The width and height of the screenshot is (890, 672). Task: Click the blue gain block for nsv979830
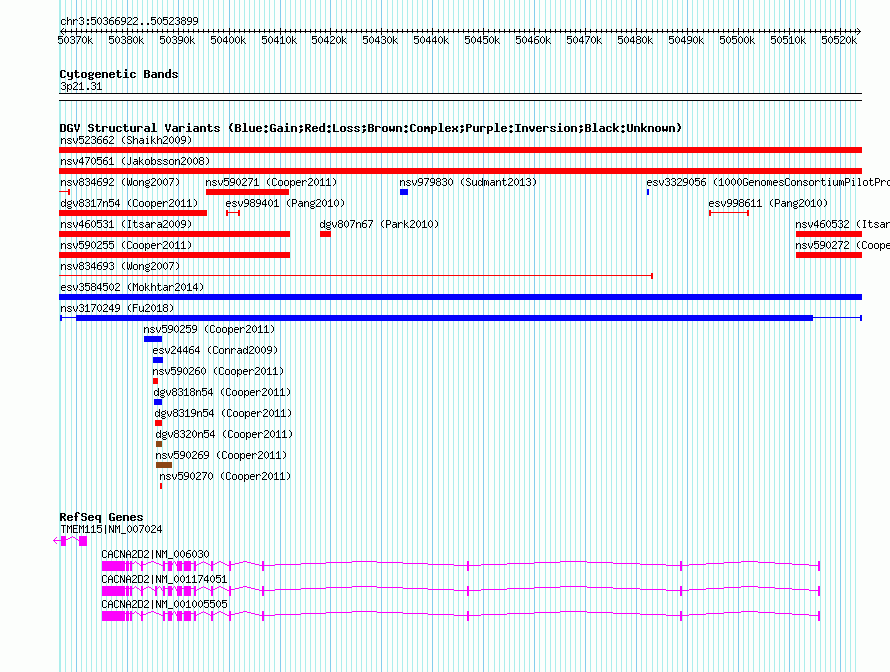click(x=404, y=192)
